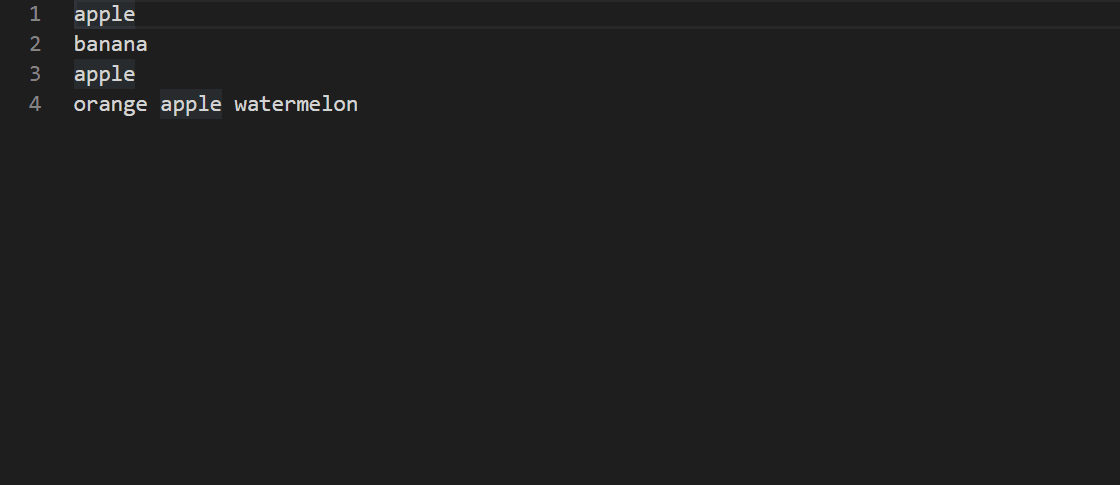This screenshot has height=485, width=1120.
Task: Click the word apple on line 3
Action: [104, 74]
